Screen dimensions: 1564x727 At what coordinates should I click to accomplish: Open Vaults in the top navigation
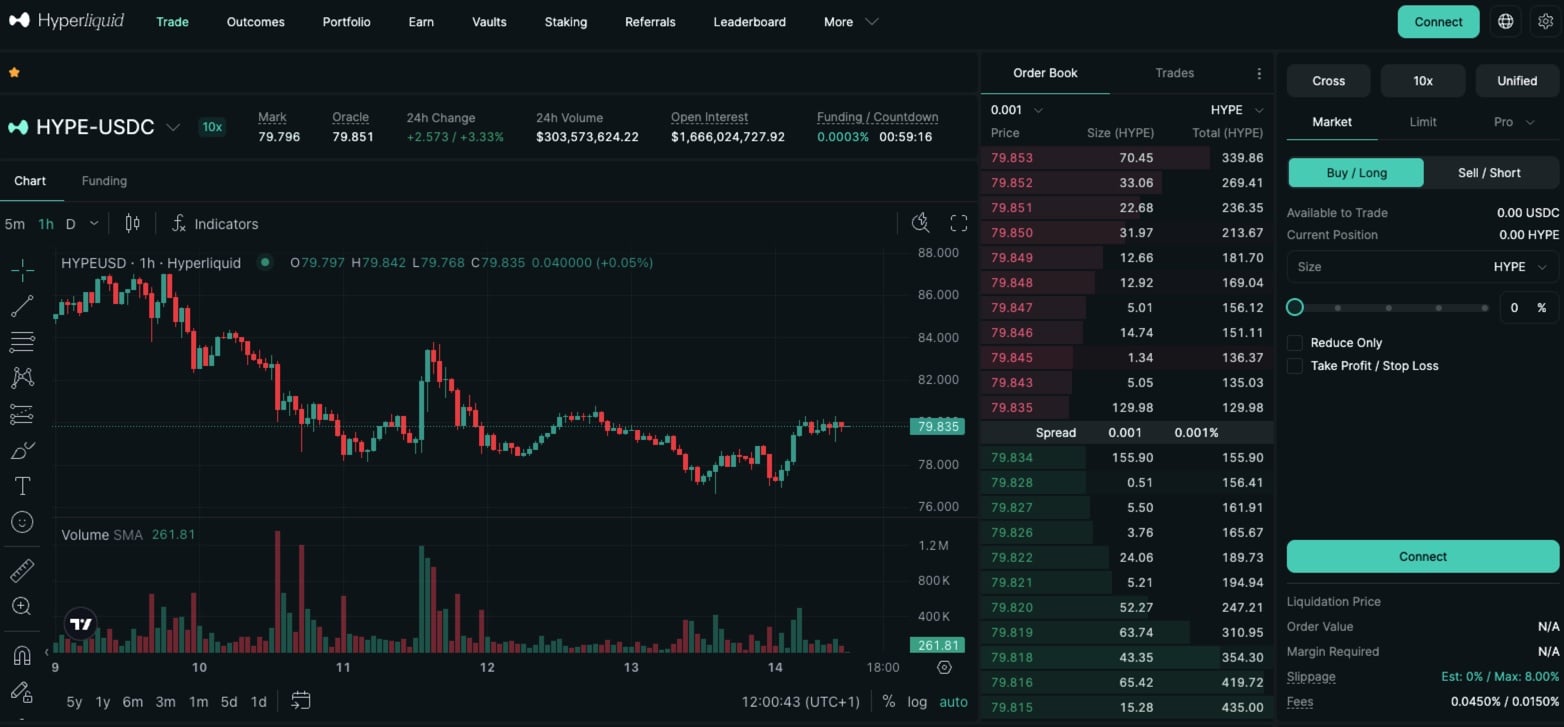[x=489, y=21]
